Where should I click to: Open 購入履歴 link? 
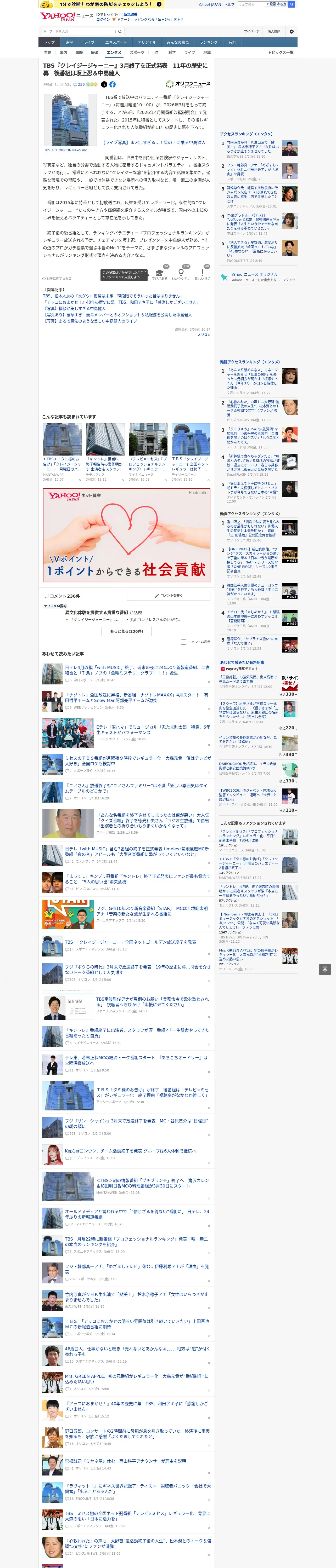(274, 31)
